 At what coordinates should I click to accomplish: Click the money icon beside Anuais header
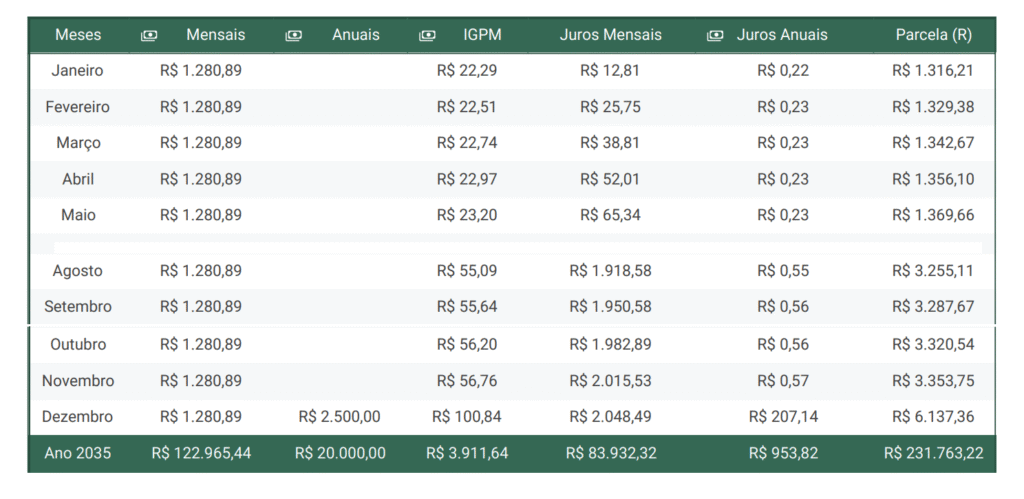point(294,35)
